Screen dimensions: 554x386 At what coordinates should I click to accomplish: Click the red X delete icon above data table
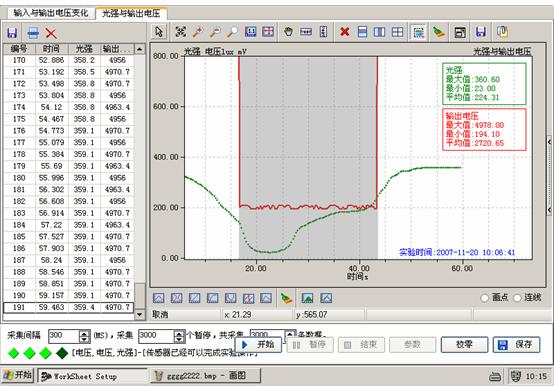pos(51,34)
